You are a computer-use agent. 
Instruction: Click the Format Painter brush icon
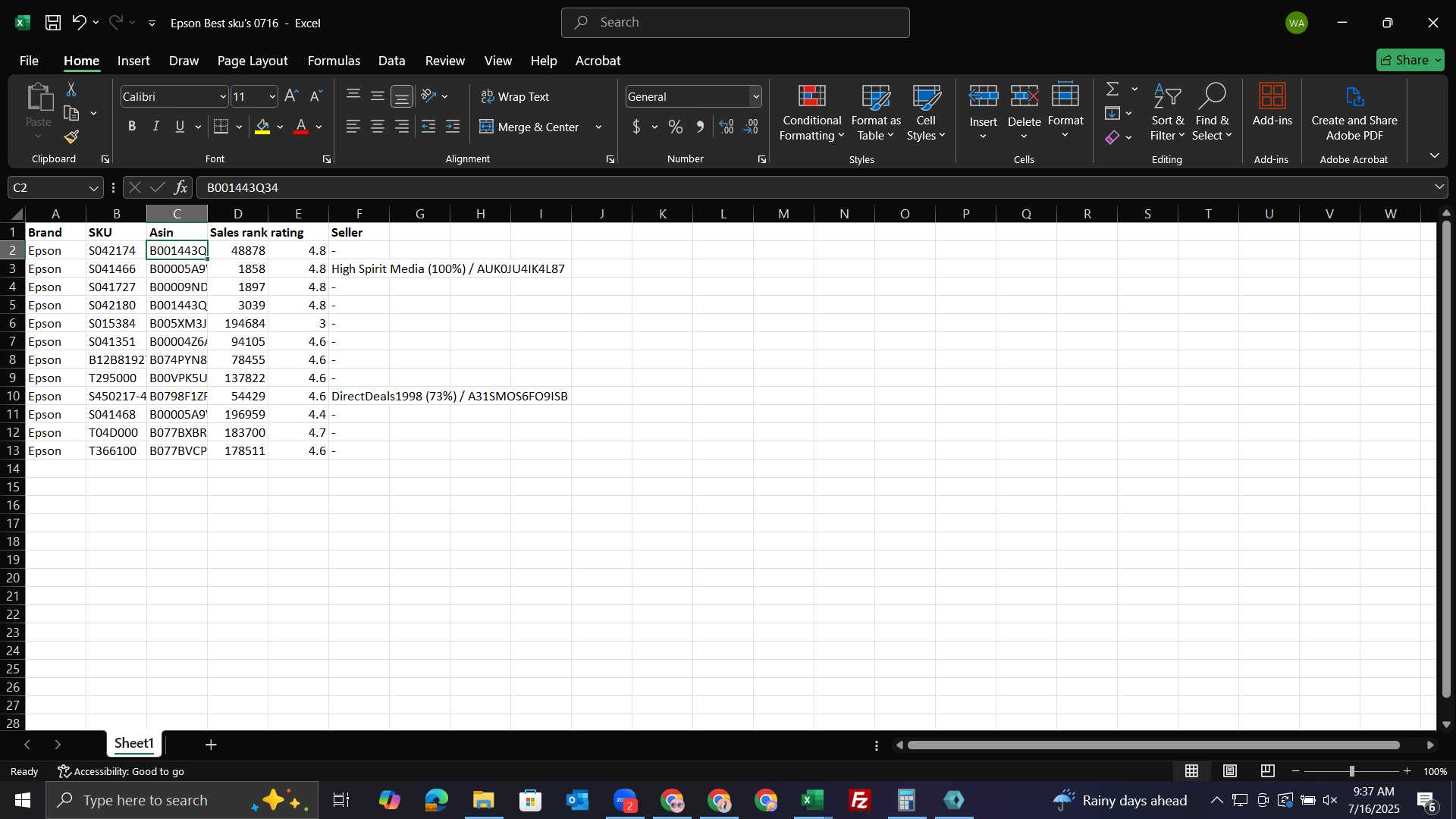click(71, 136)
